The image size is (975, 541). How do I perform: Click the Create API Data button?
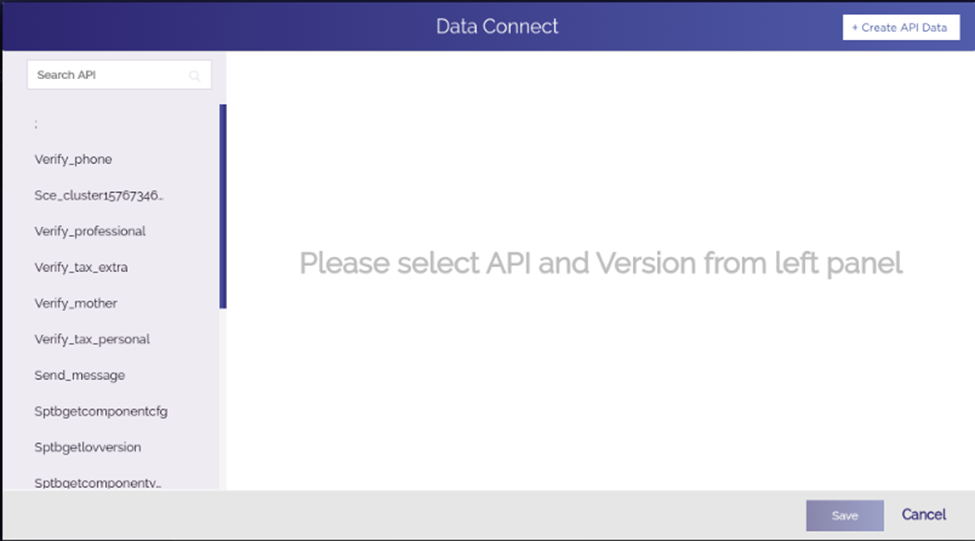[900, 27]
